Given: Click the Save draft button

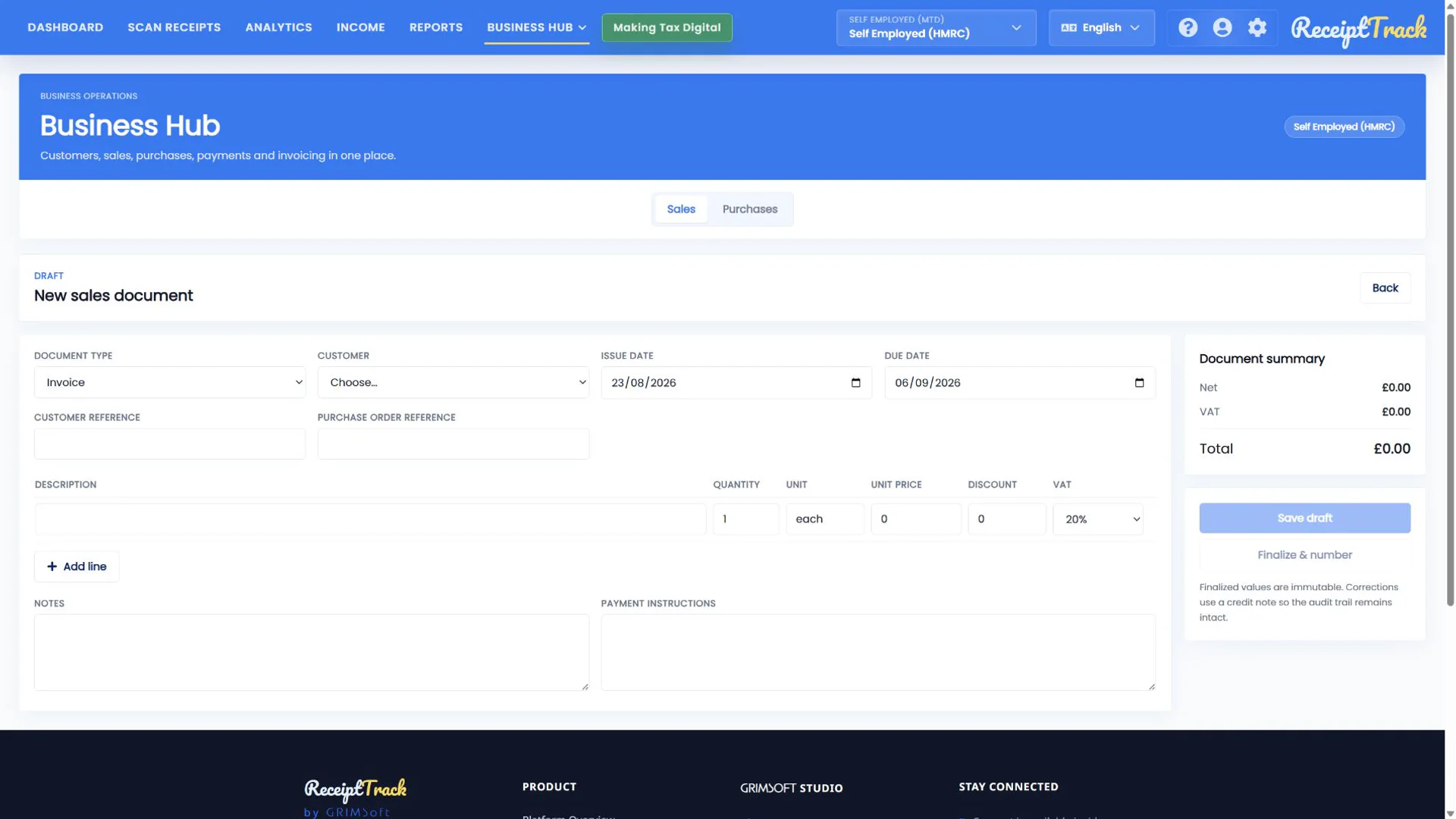Looking at the screenshot, I should [x=1304, y=518].
